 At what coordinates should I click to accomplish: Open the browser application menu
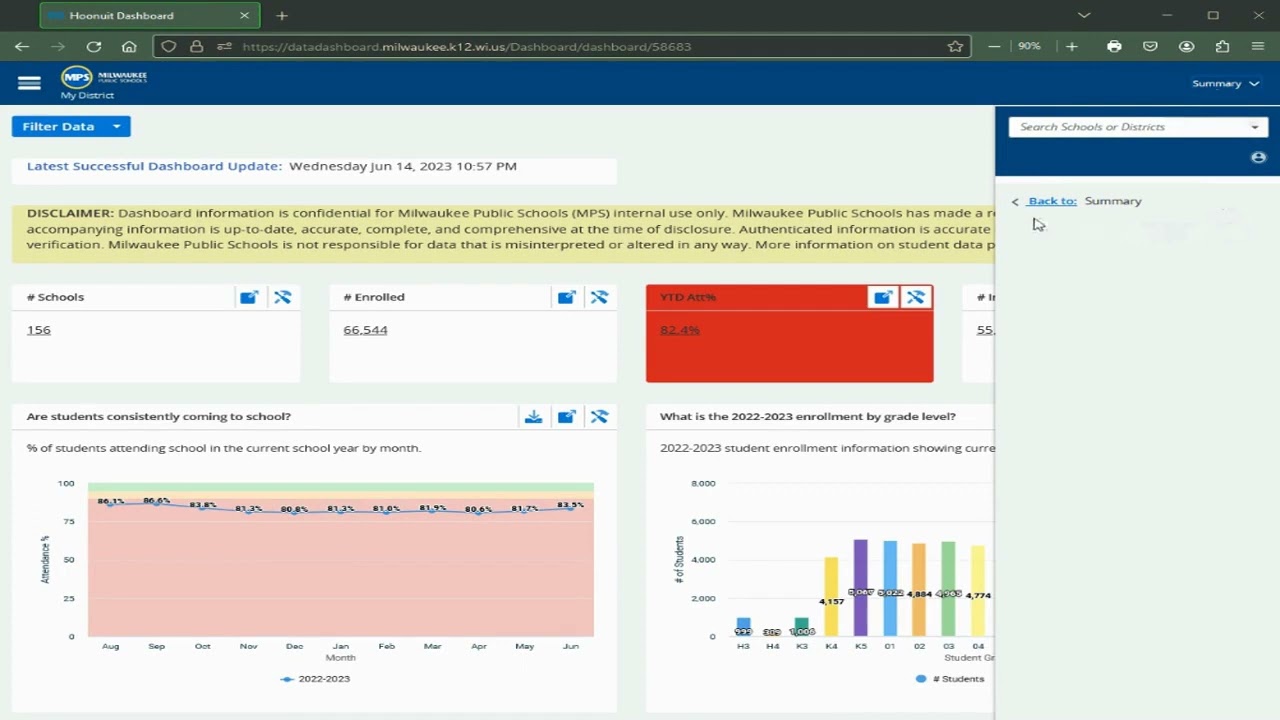pos(1258,47)
